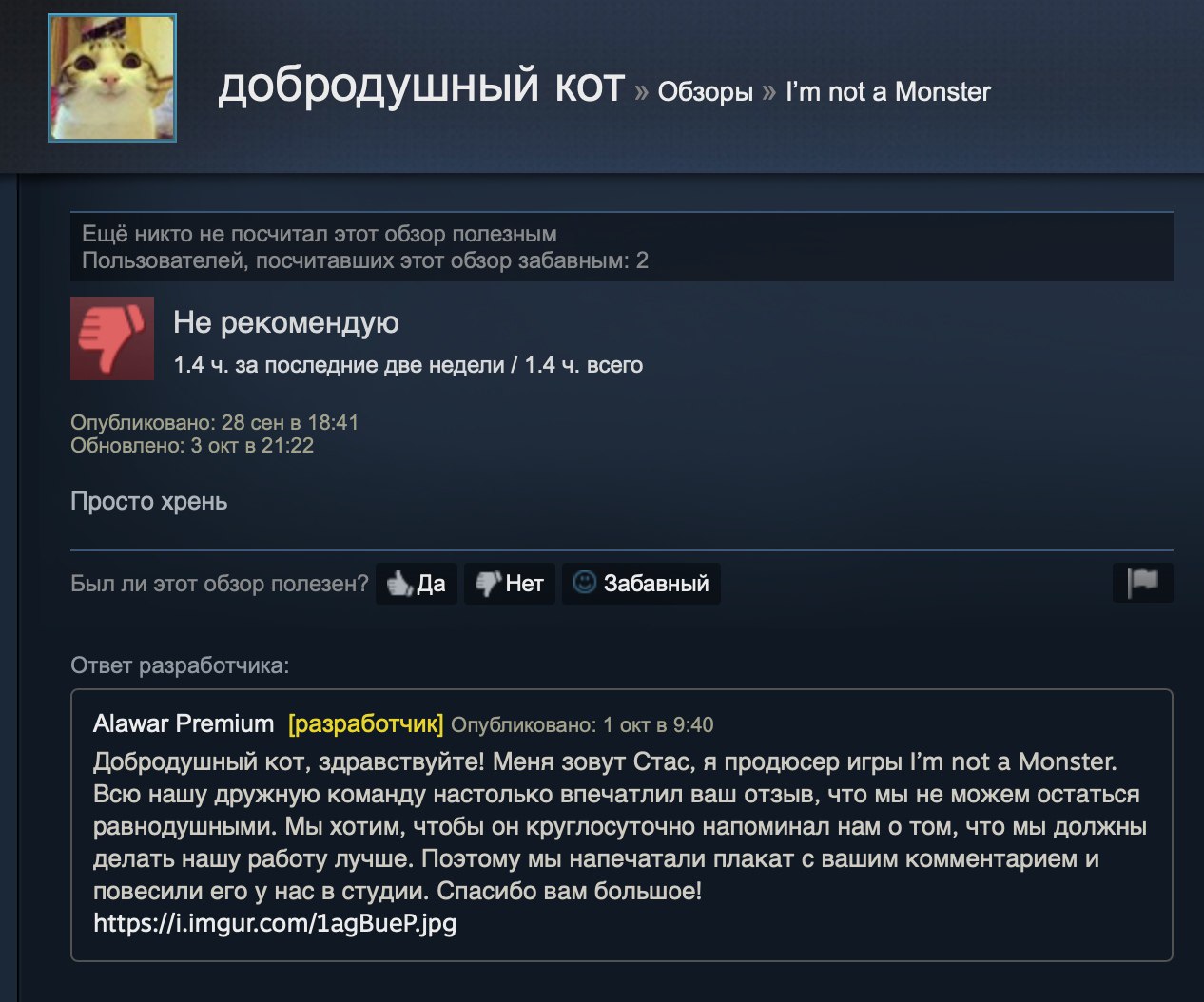
Task: Click the Ответ разработчика label
Action: [x=180, y=665]
